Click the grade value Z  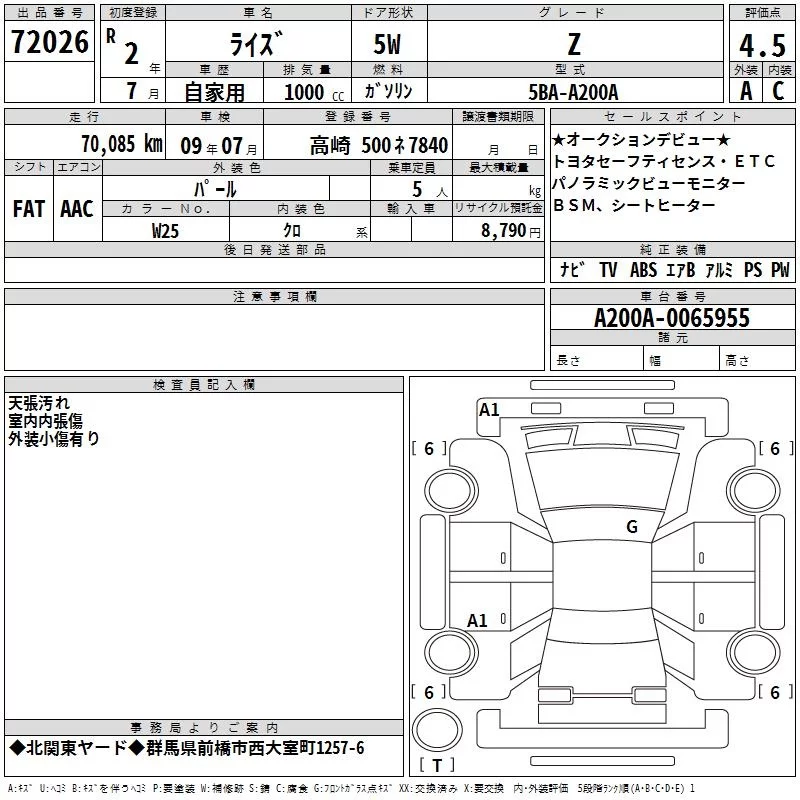click(574, 44)
